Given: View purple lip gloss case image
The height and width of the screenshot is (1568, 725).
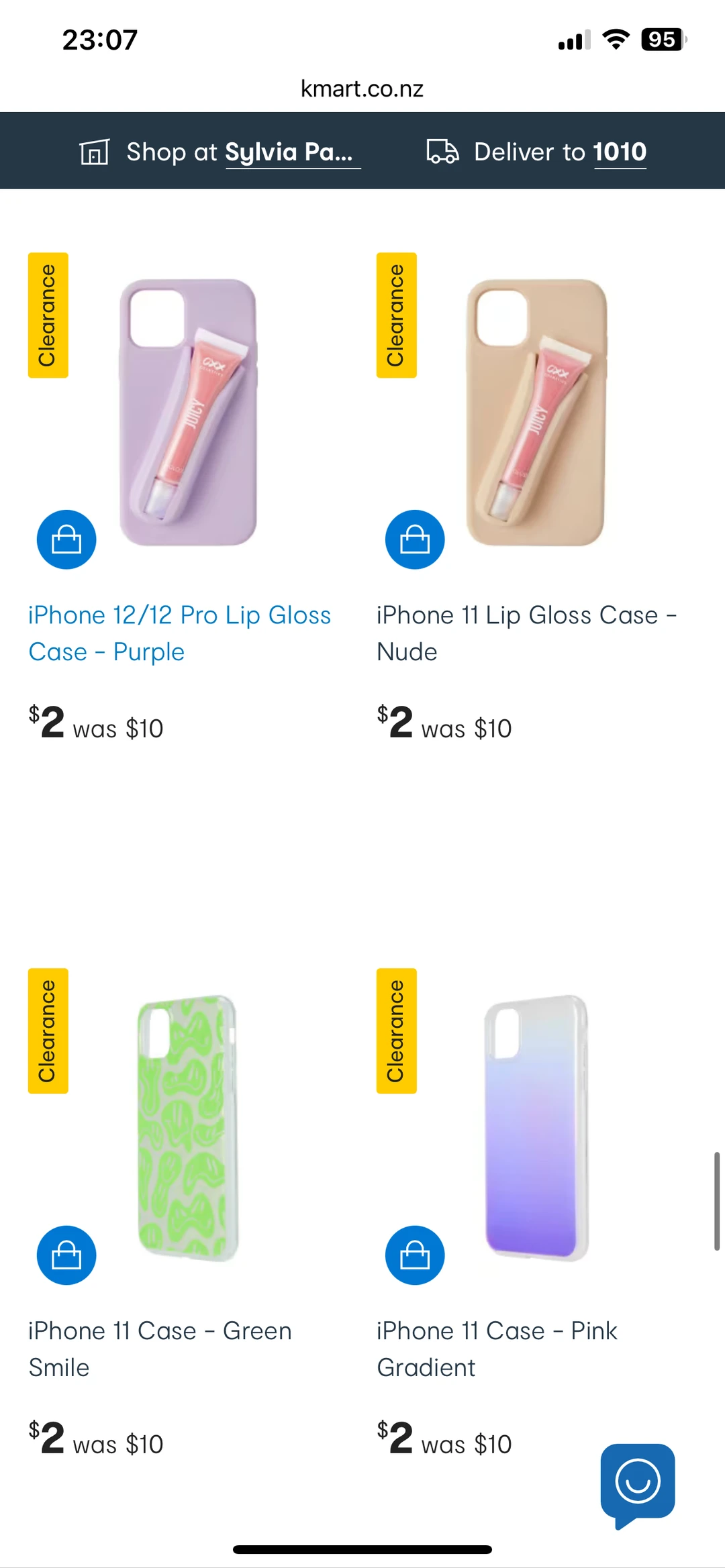Looking at the screenshot, I should coord(188,412).
